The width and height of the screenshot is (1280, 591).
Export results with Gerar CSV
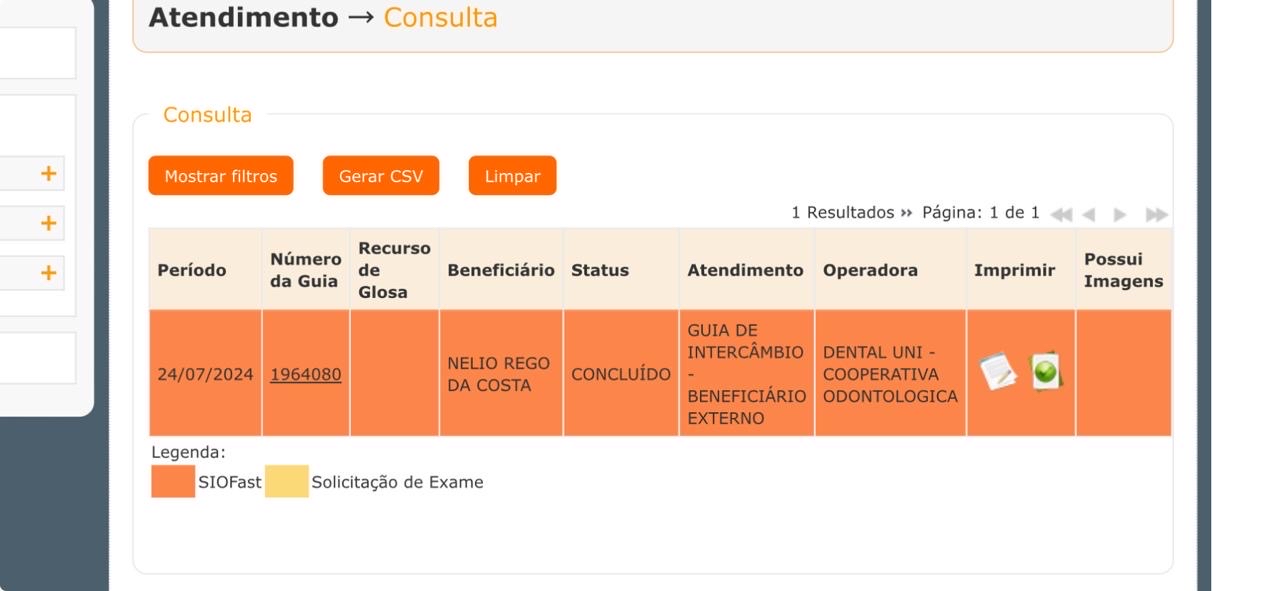click(x=381, y=176)
